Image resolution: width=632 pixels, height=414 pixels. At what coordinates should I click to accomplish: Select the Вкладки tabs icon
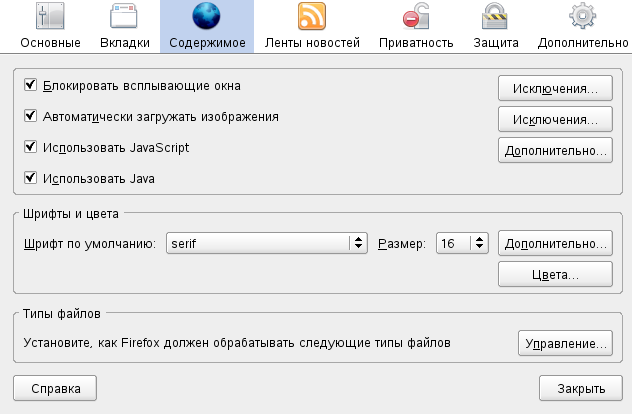[x=125, y=17]
